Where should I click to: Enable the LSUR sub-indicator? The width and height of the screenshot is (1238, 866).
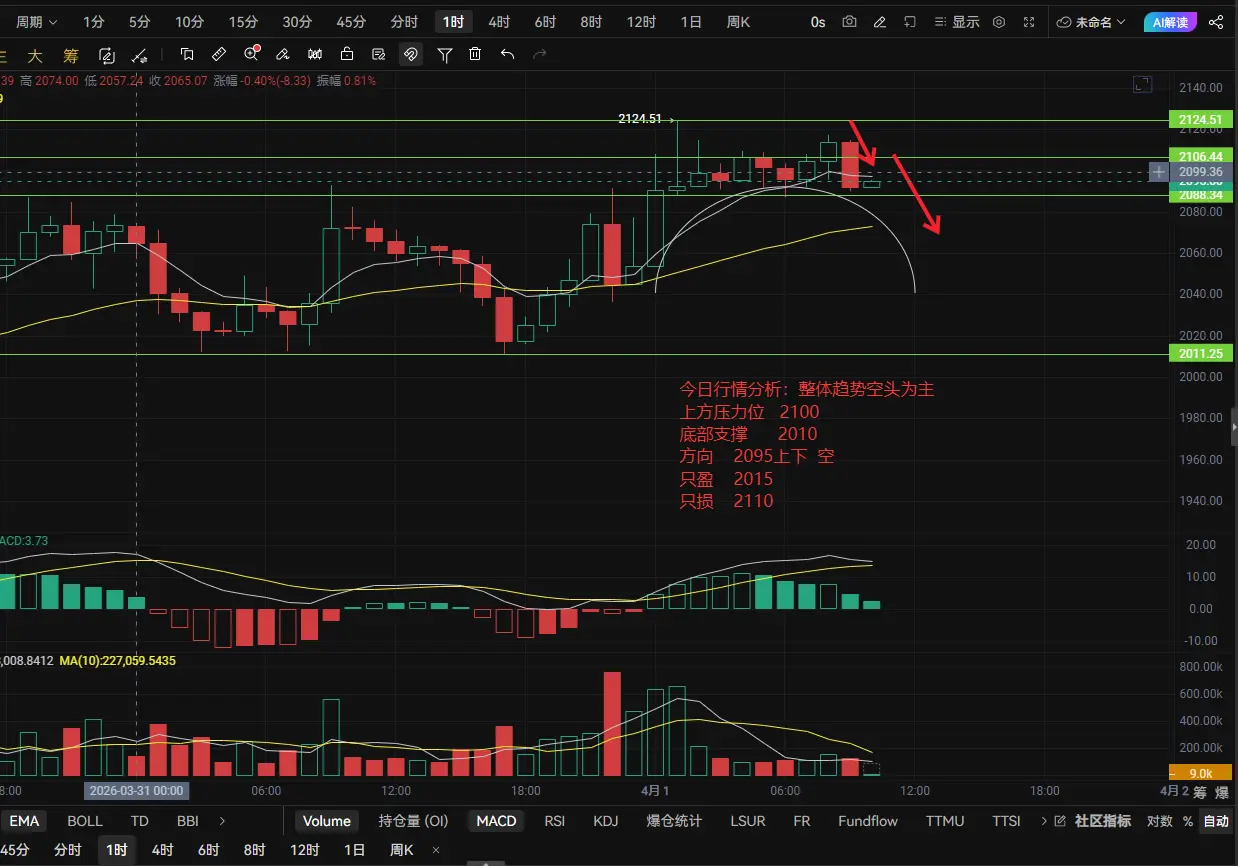(x=748, y=821)
